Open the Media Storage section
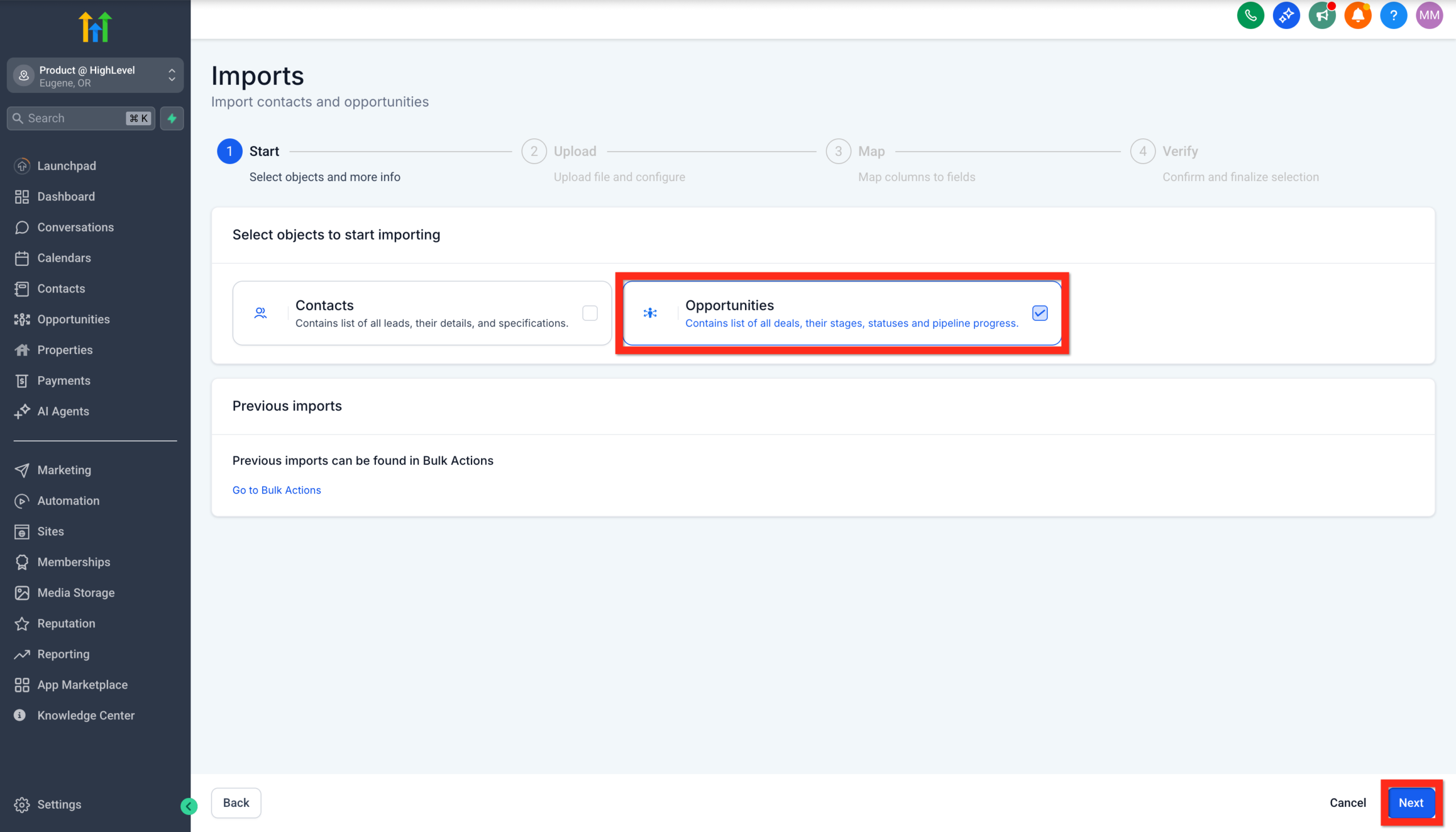Image resolution: width=1456 pixels, height=832 pixels. click(76, 592)
